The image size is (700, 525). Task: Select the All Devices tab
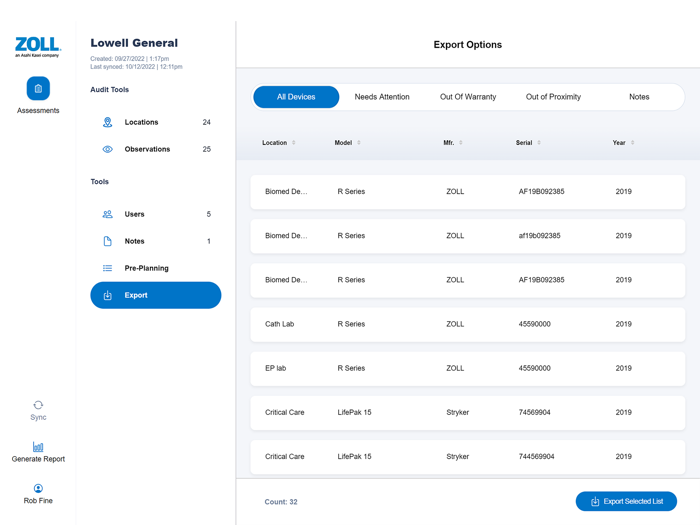(x=296, y=97)
